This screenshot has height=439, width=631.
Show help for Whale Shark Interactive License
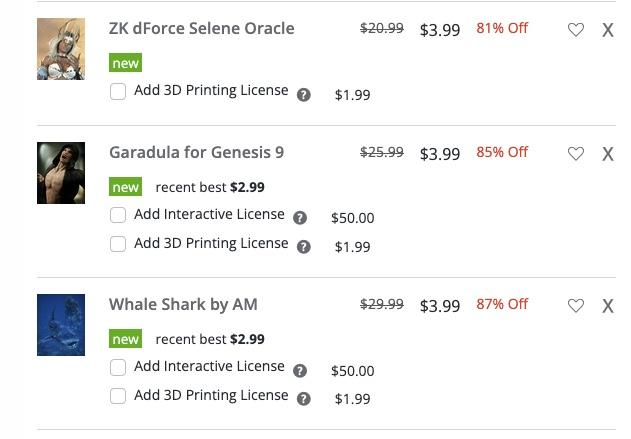[x=300, y=370]
